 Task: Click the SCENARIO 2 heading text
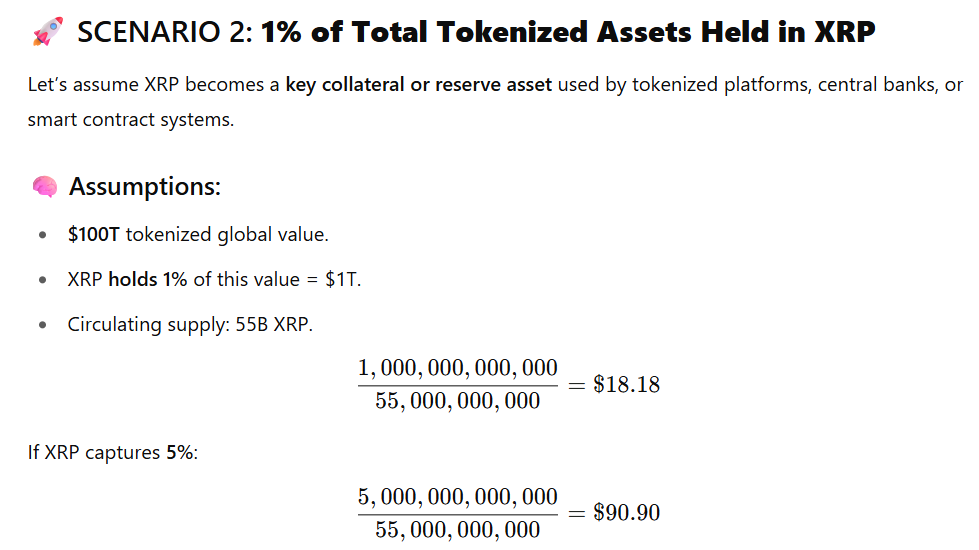[x=476, y=32]
